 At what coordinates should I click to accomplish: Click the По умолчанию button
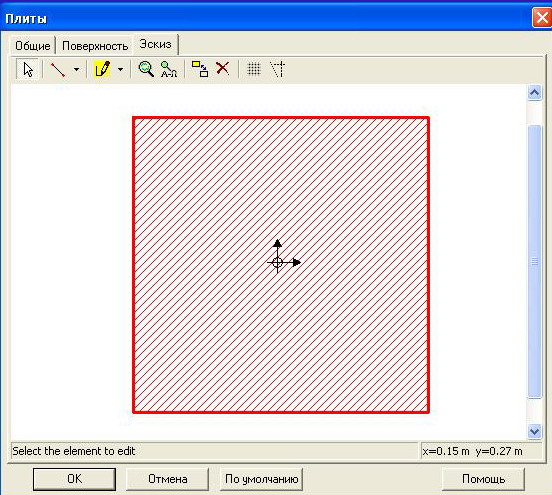pyautogui.click(x=262, y=479)
